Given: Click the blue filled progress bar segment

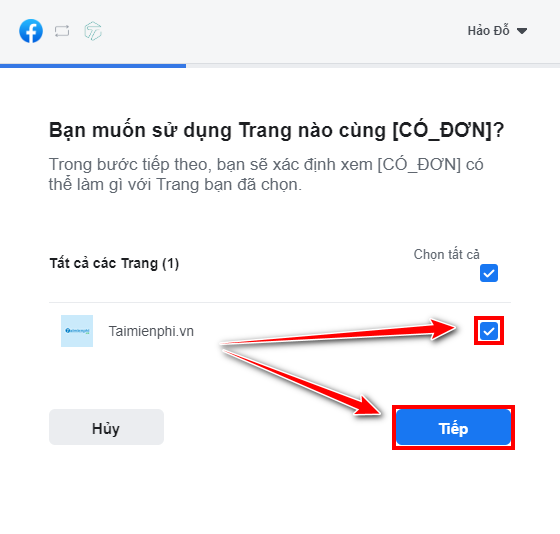Looking at the screenshot, I should (93, 66).
